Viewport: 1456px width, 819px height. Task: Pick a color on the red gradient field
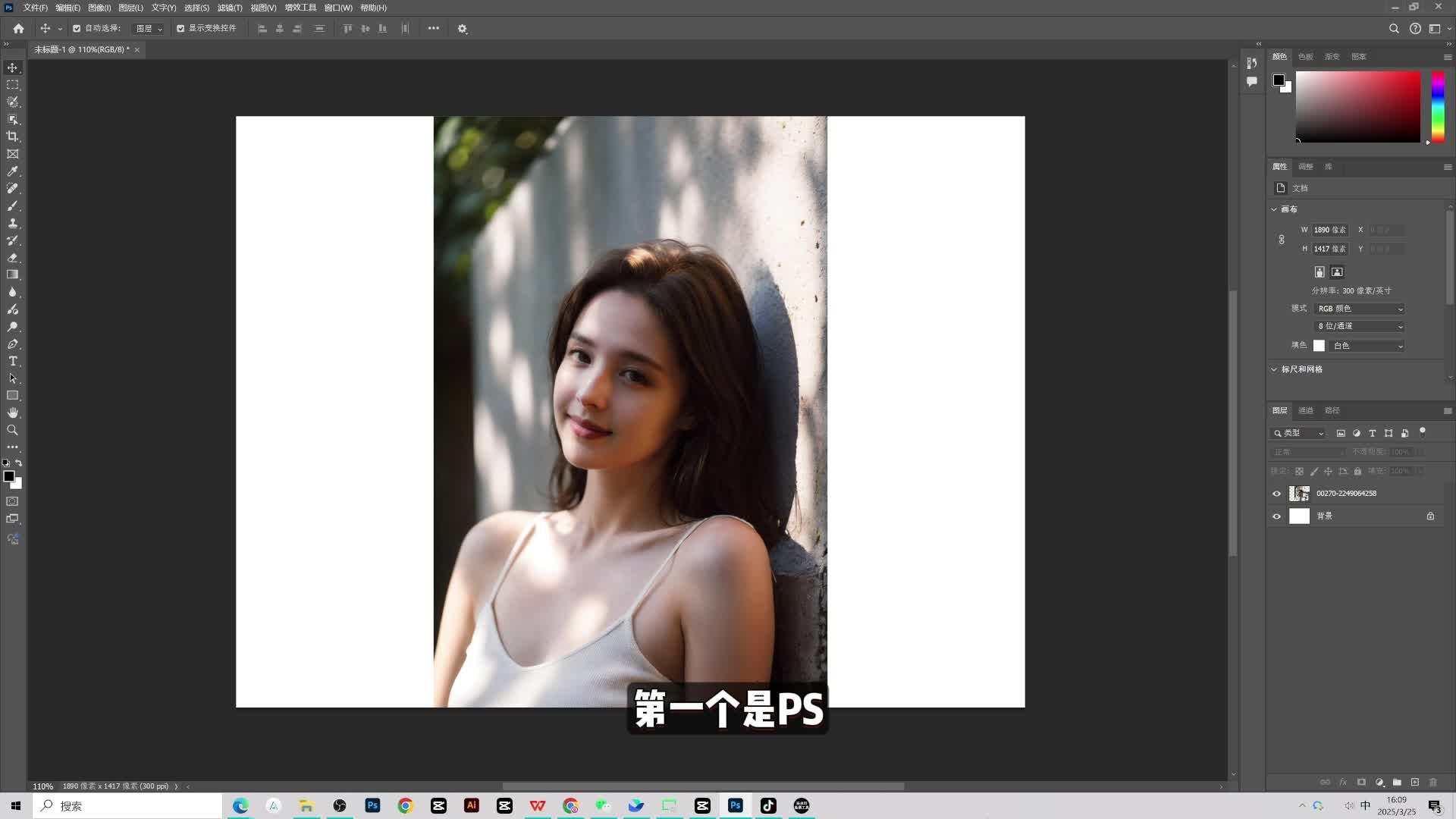tap(1357, 106)
